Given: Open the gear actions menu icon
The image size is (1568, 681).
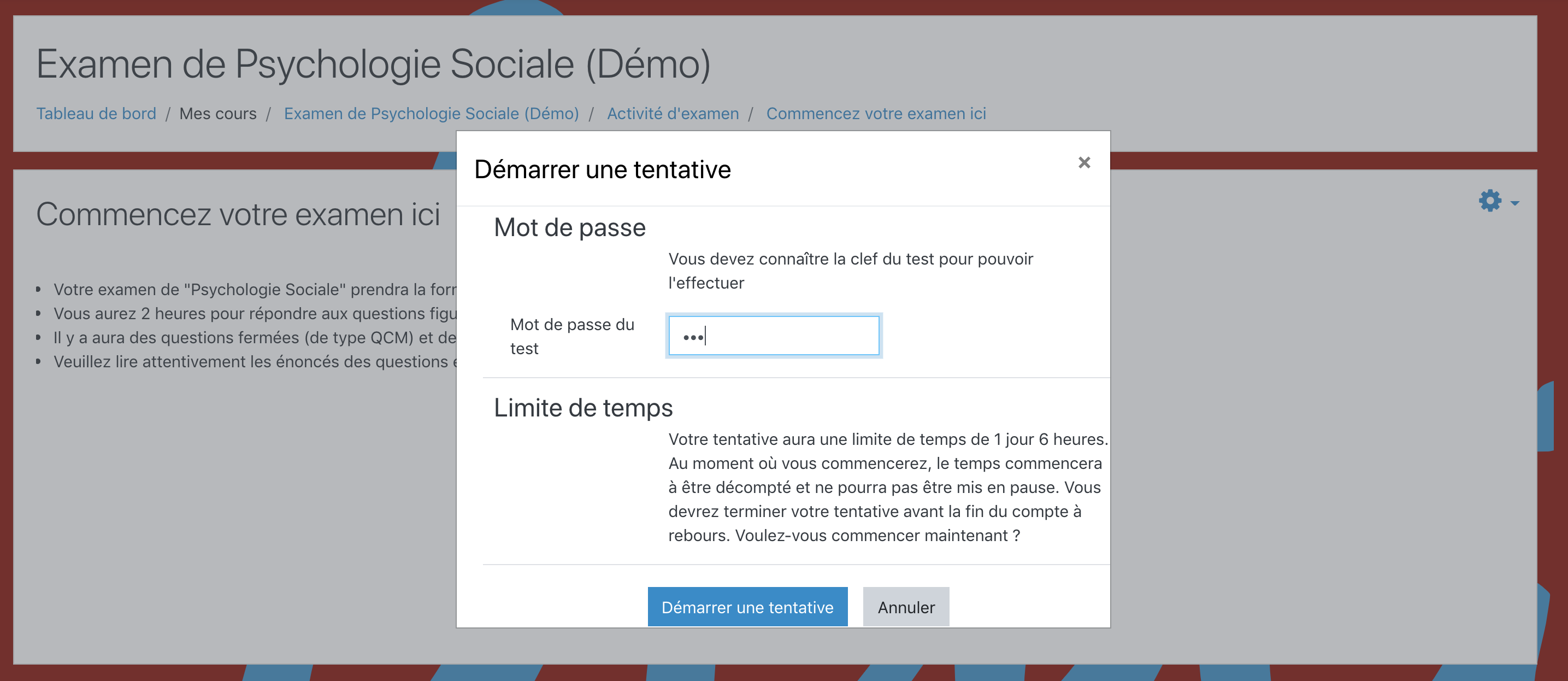Looking at the screenshot, I should click(x=1489, y=201).
